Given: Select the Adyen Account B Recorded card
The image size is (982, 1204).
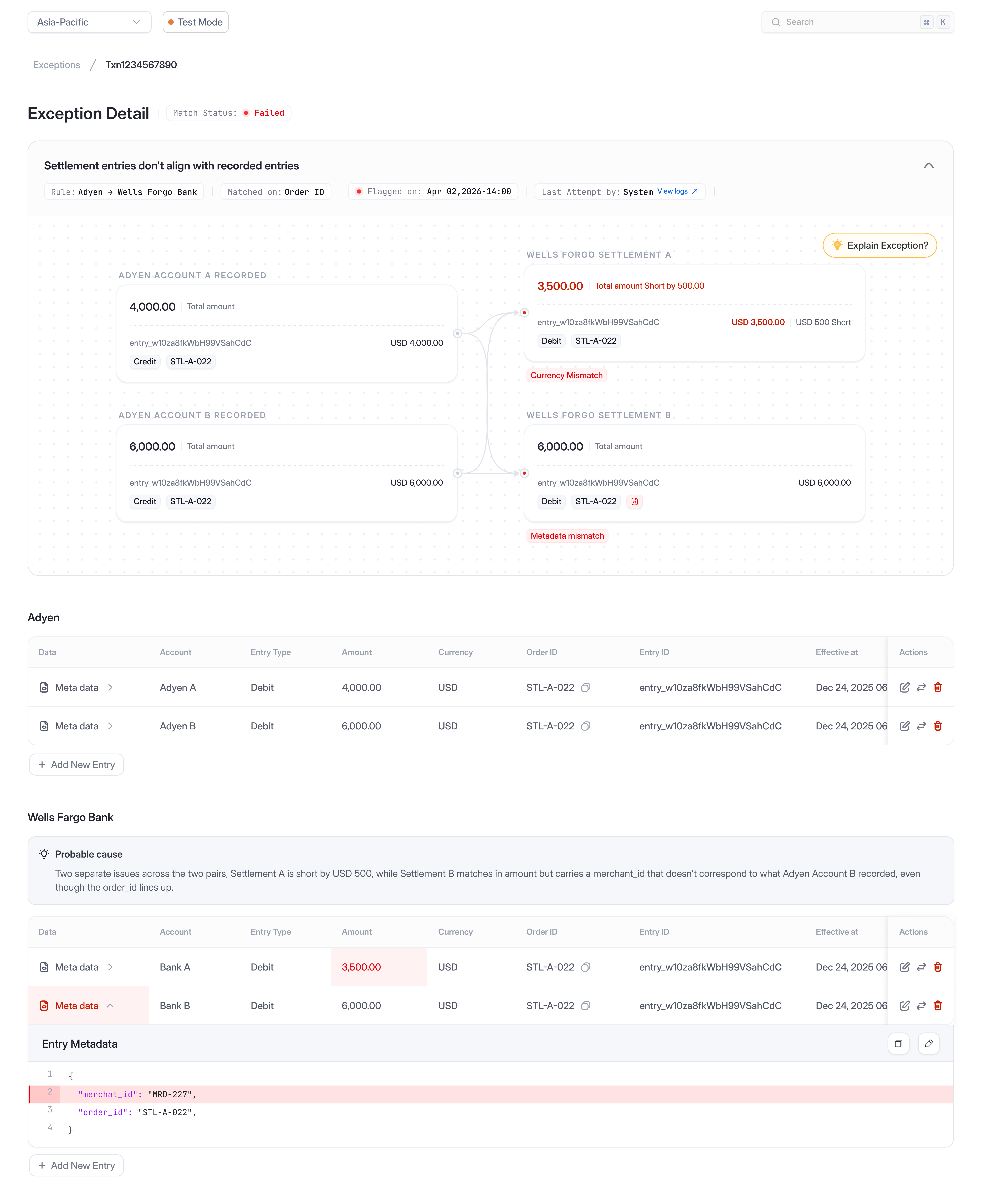Looking at the screenshot, I should [x=287, y=473].
